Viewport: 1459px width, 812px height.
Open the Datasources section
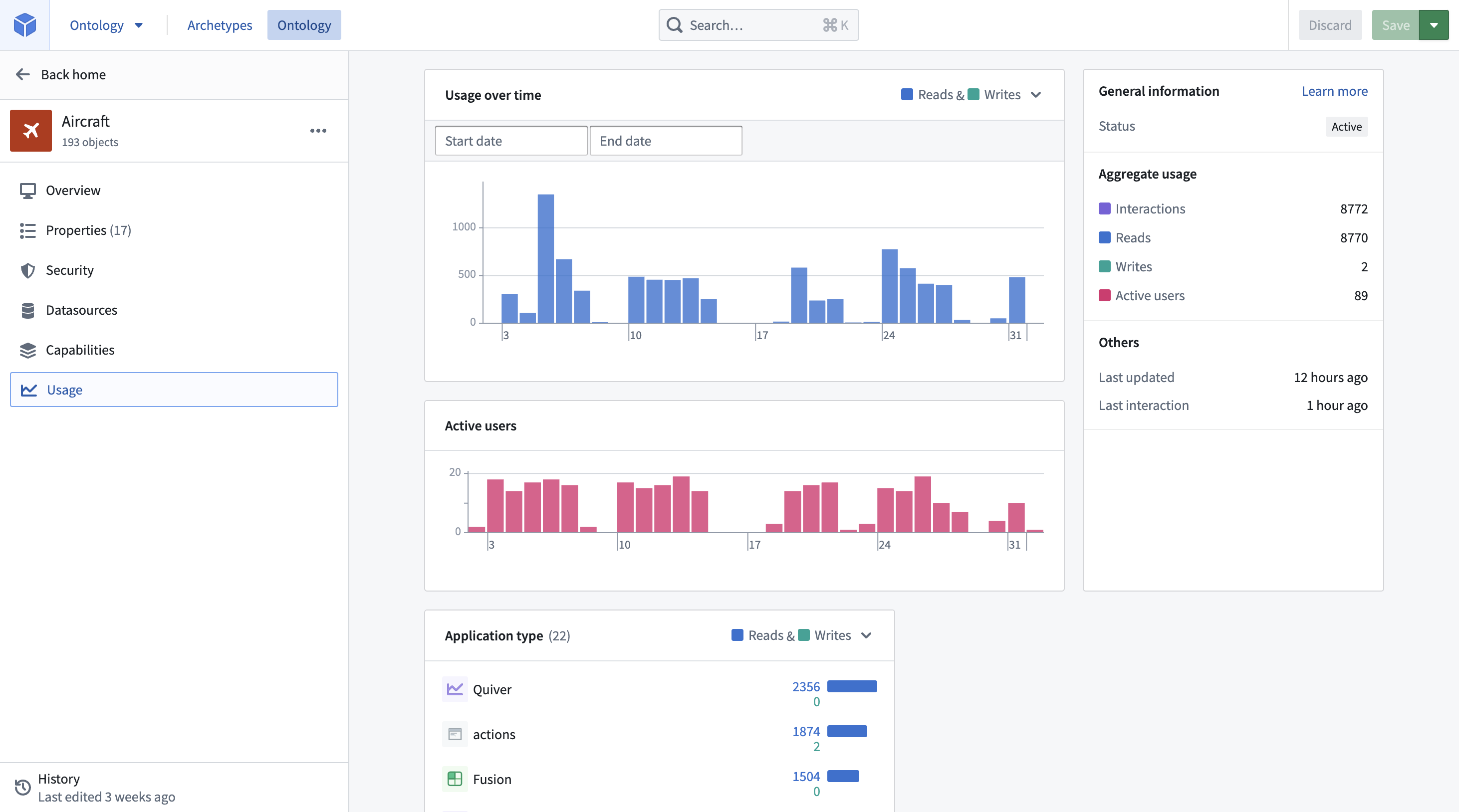(x=174, y=310)
